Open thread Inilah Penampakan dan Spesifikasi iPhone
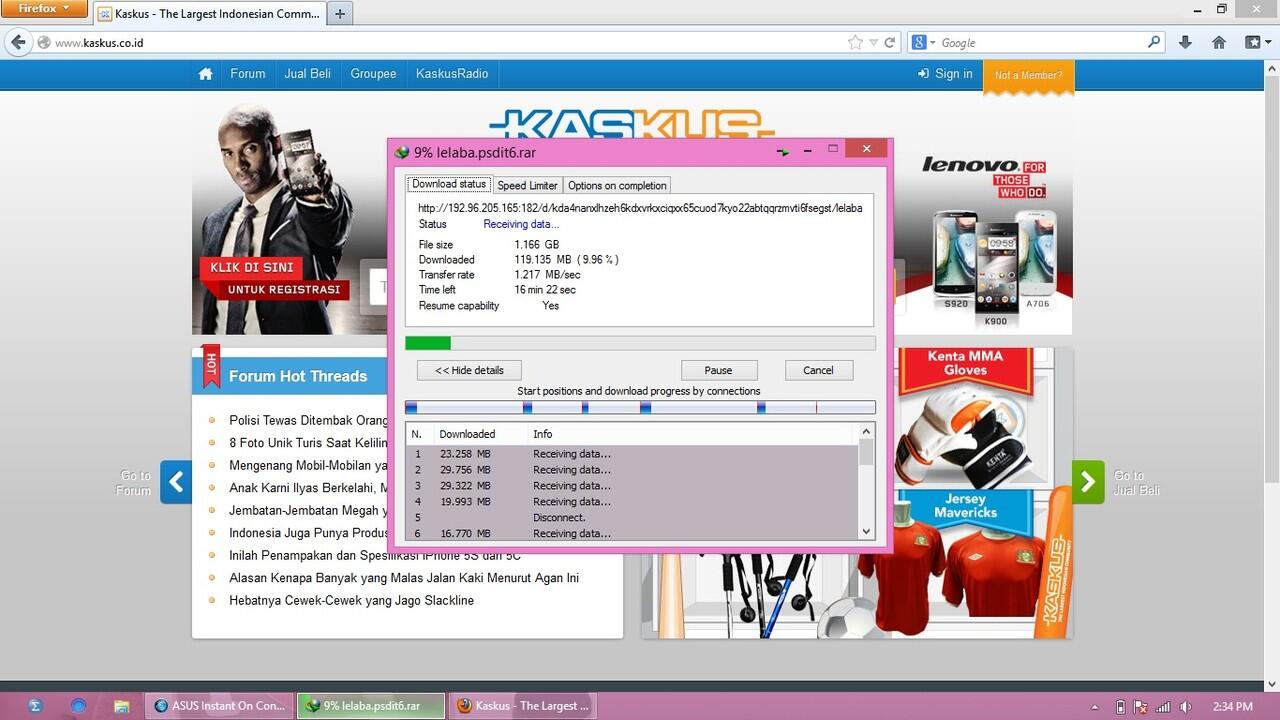Image resolution: width=1280 pixels, height=720 pixels. click(375, 555)
